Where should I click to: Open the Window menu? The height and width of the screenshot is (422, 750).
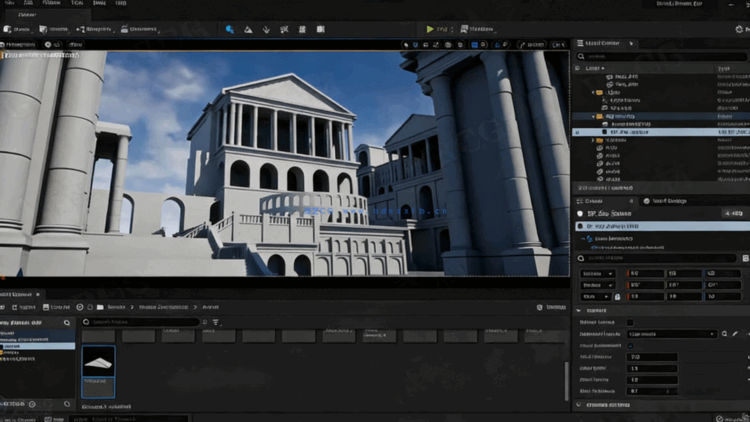tap(51, 3)
